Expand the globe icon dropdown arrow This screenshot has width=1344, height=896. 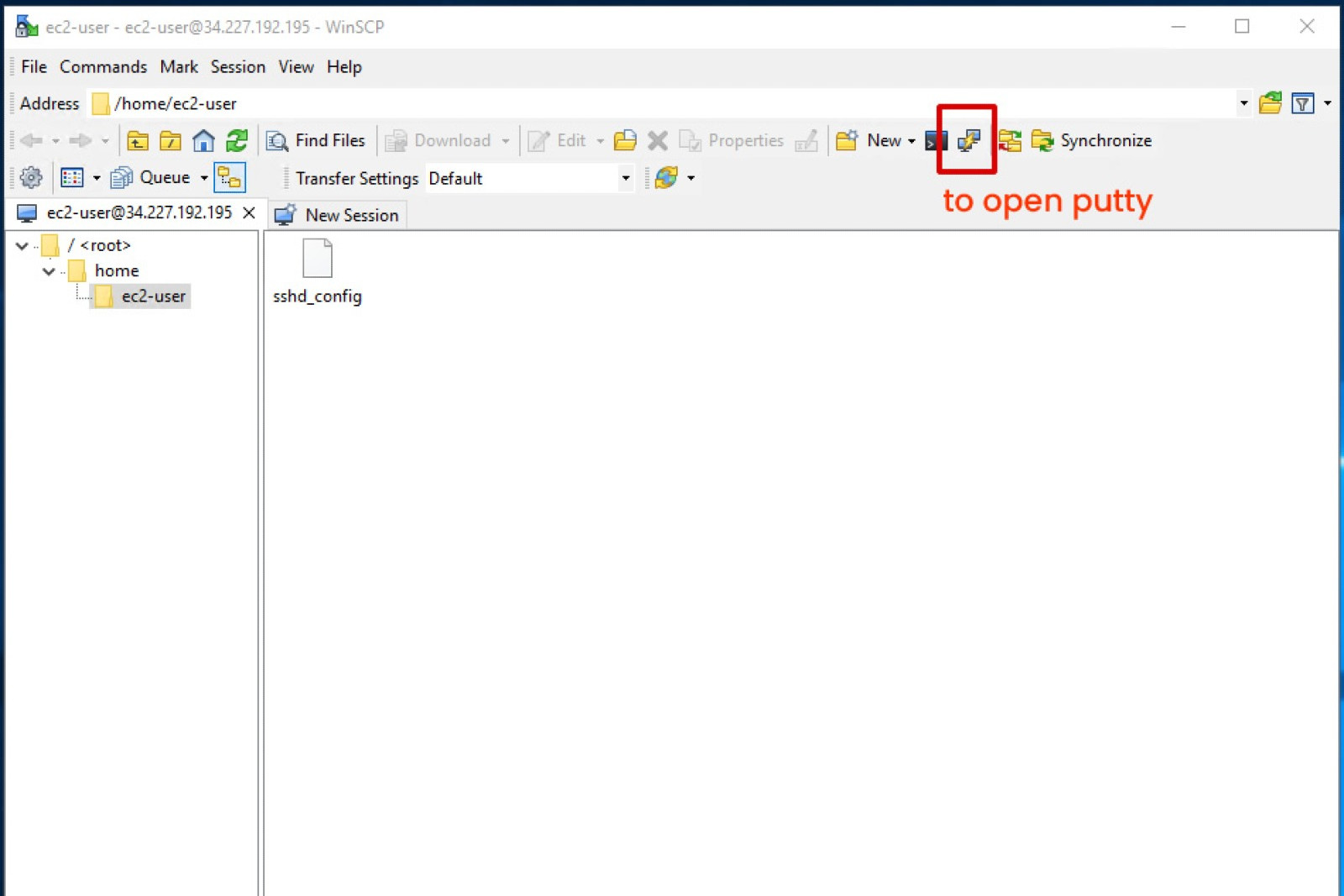(691, 178)
